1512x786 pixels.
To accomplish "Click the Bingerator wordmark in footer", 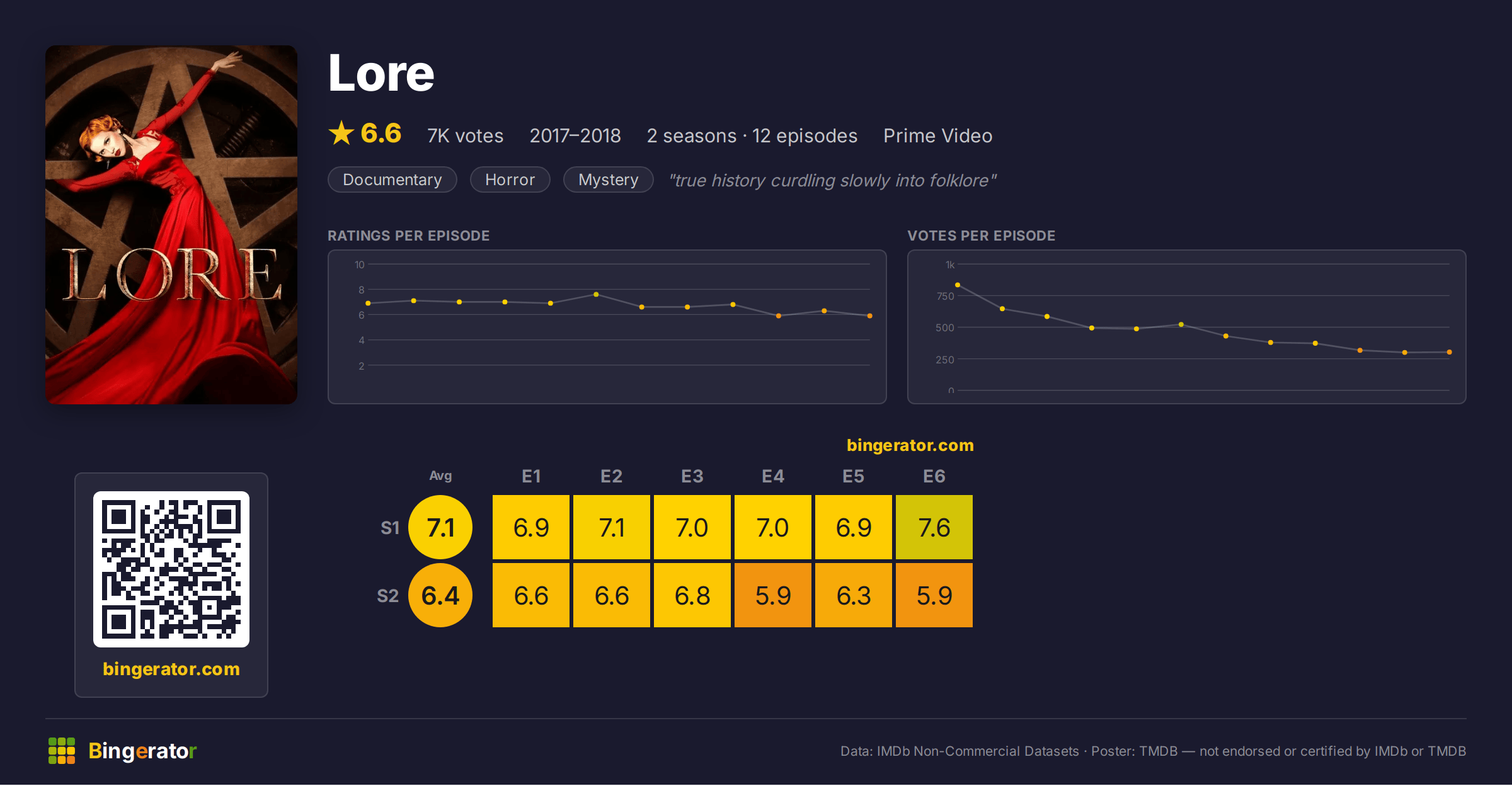I will (142, 751).
